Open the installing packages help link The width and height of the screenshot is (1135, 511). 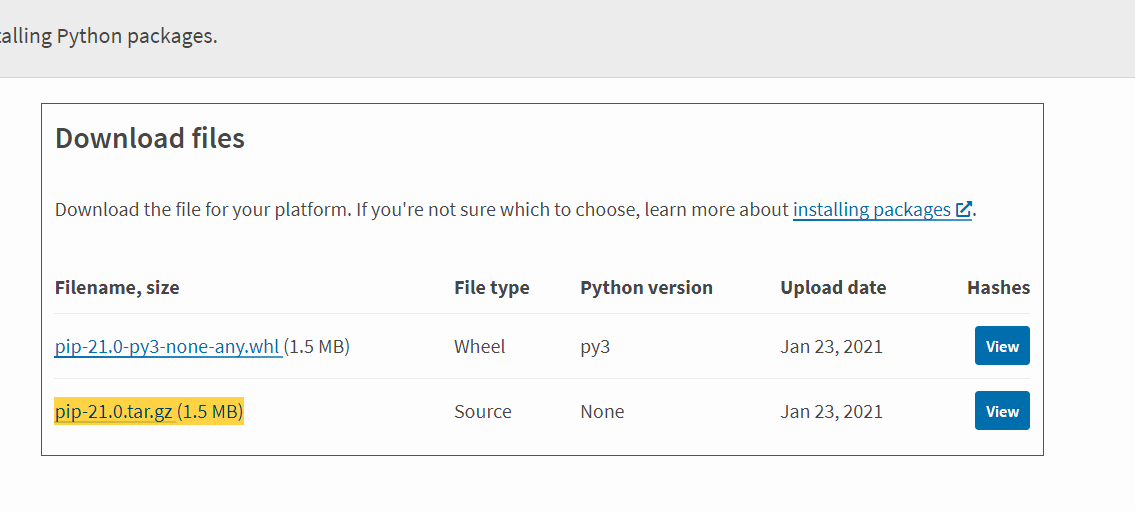[871, 210]
